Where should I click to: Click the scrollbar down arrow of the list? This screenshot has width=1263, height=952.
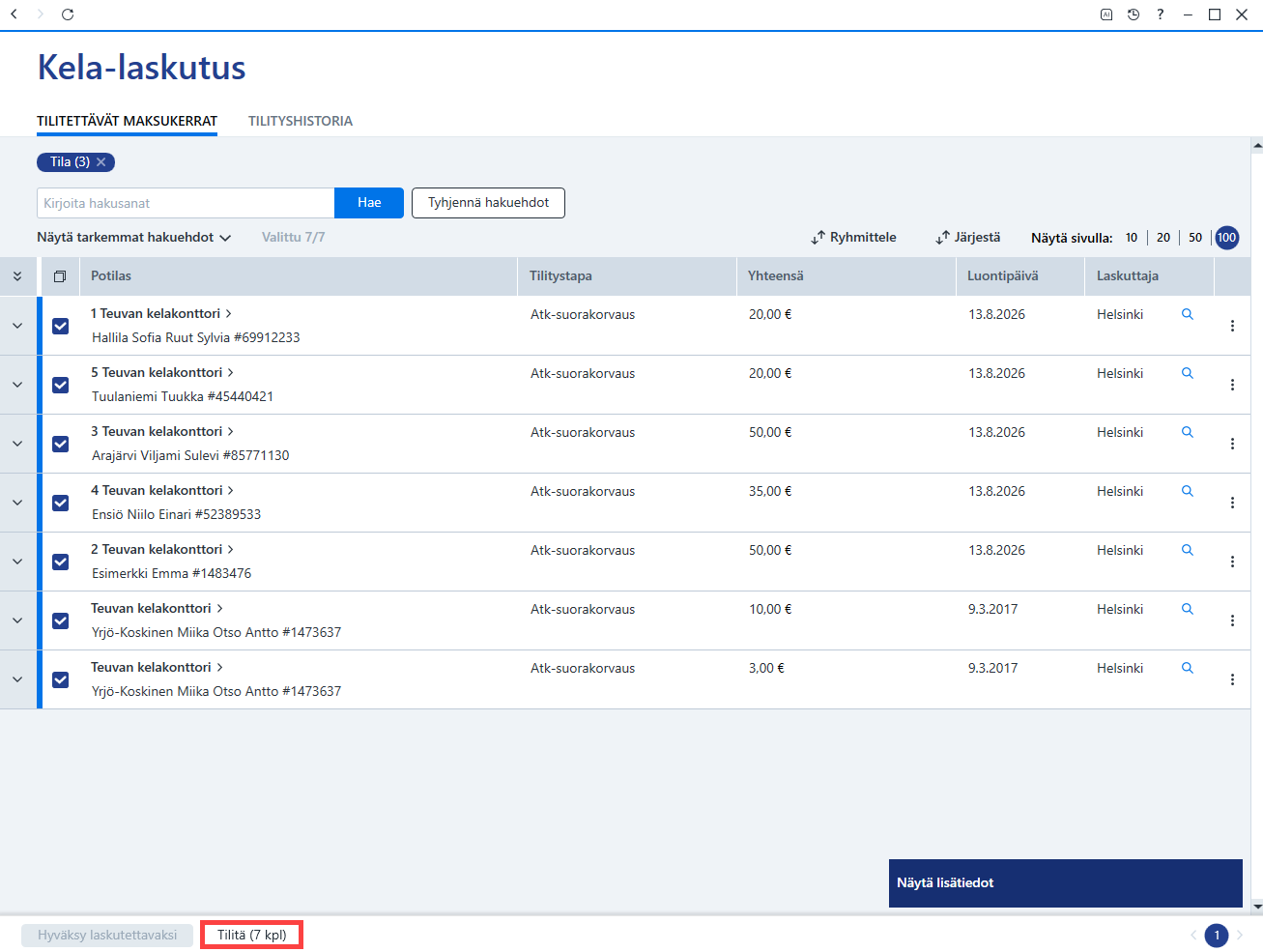(1257, 907)
